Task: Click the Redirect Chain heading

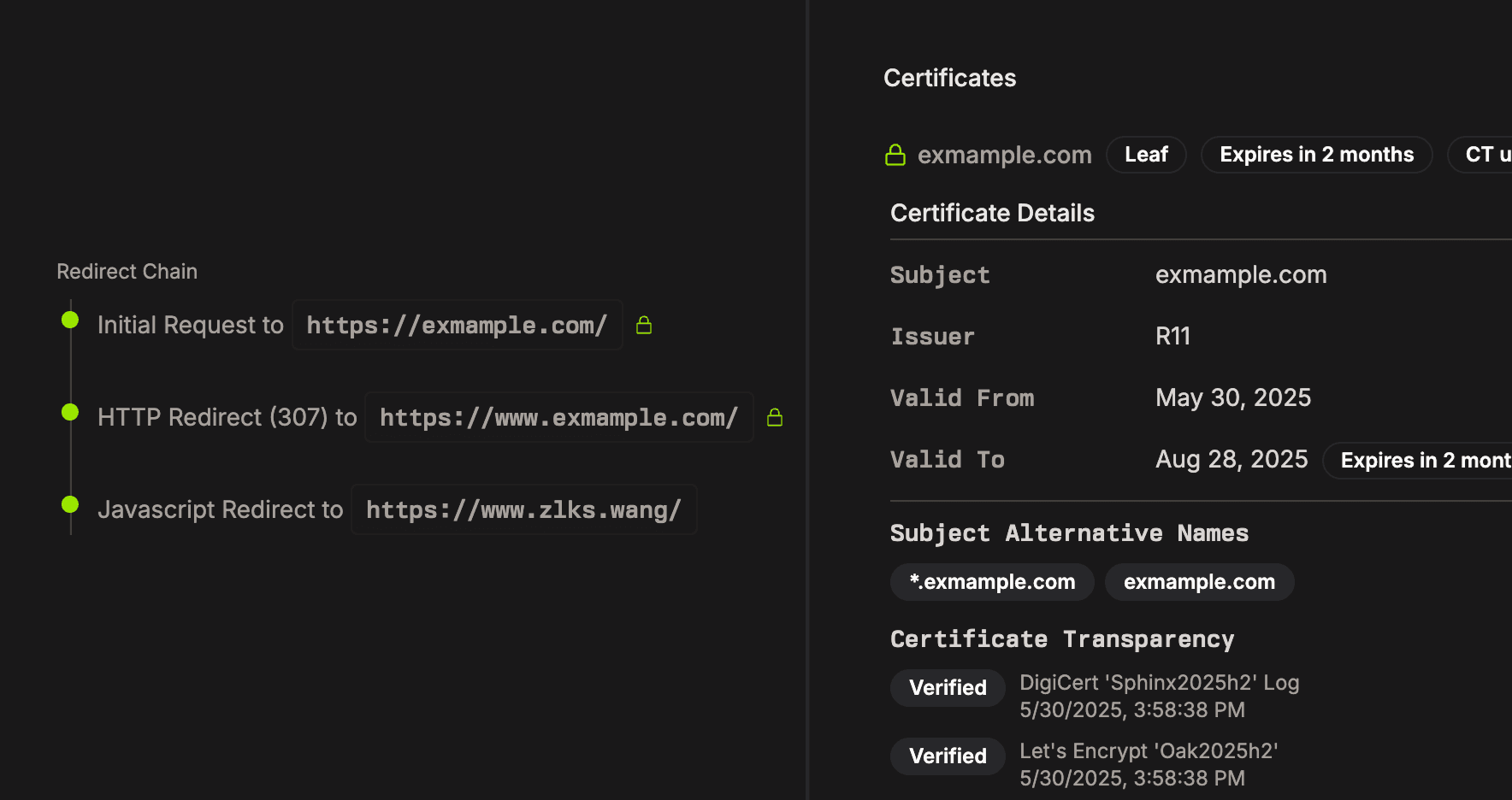Action: 127,272
